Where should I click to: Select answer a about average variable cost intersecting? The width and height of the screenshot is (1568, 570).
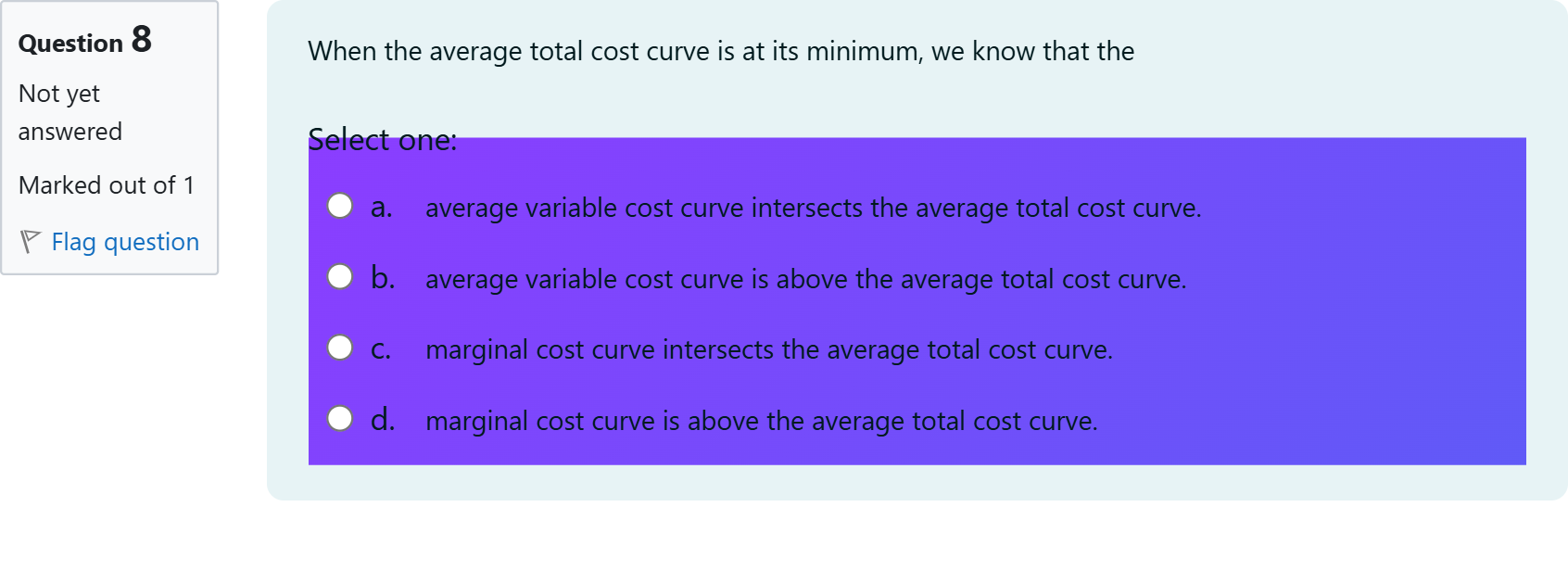[814, 208]
